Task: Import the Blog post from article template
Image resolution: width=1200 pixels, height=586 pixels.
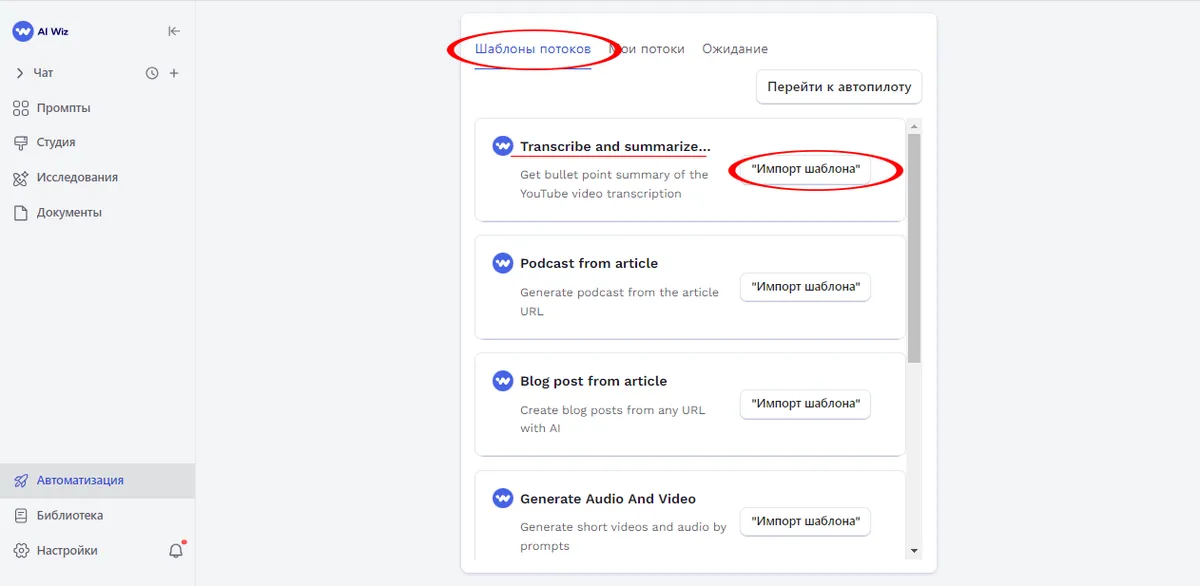Action: pos(805,404)
